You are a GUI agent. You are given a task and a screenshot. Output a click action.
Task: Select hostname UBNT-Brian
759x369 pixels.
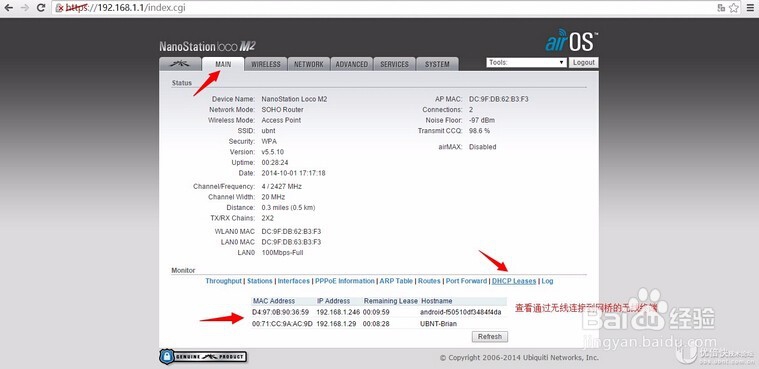[x=439, y=323]
